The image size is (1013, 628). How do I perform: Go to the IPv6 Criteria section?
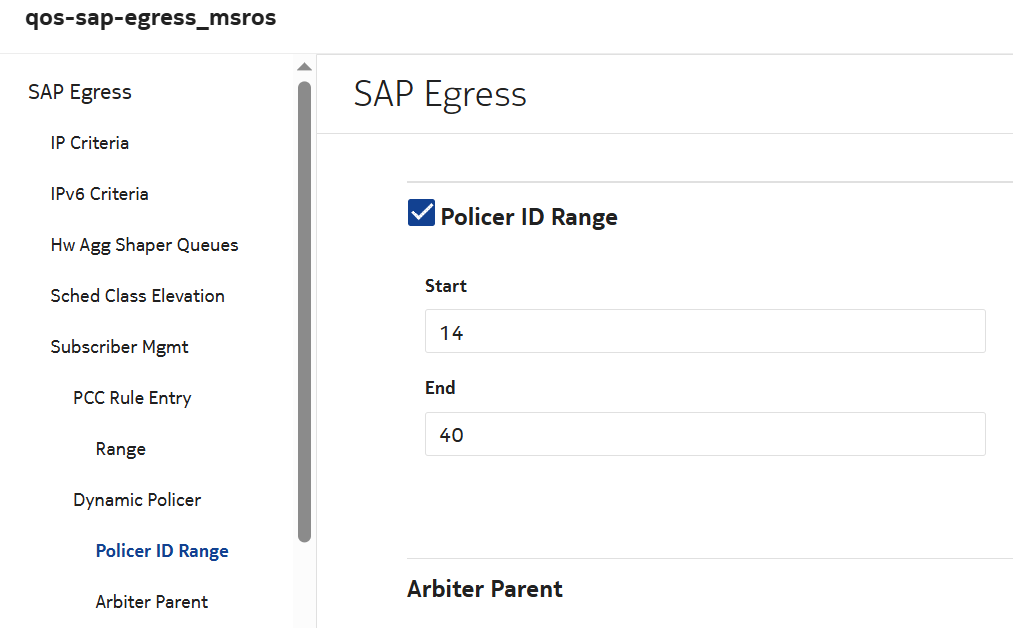(99, 194)
